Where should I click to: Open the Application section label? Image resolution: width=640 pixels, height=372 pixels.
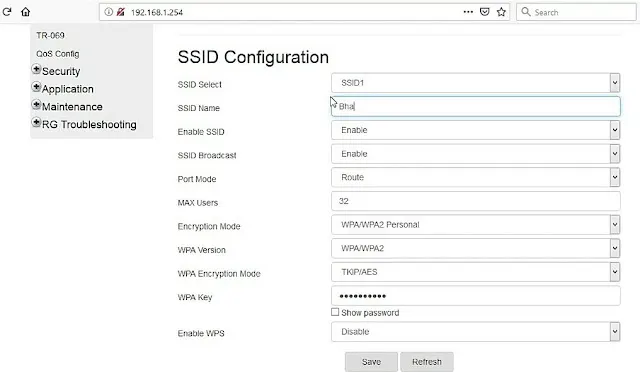[x=68, y=89]
